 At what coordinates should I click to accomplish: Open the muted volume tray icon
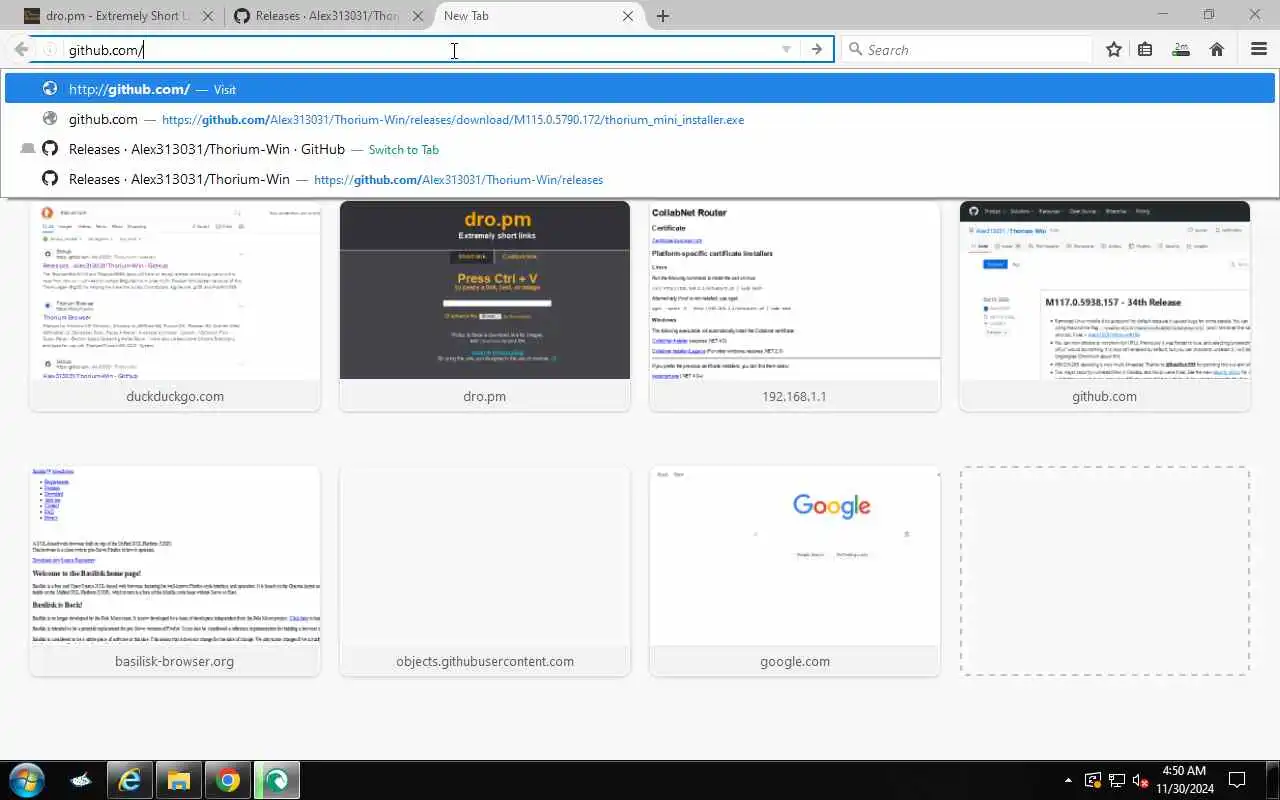[x=1140, y=780]
